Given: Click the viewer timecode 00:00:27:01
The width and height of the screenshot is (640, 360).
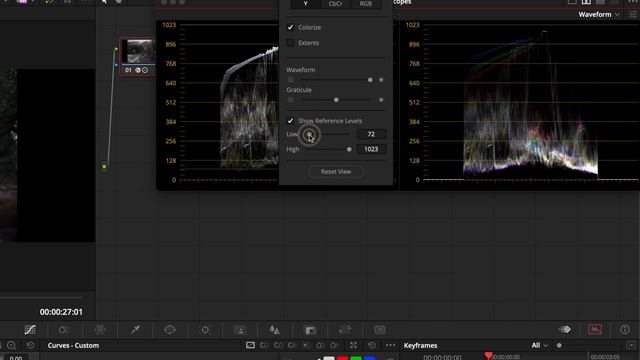Looking at the screenshot, I should pyautogui.click(x=61, y=312).
